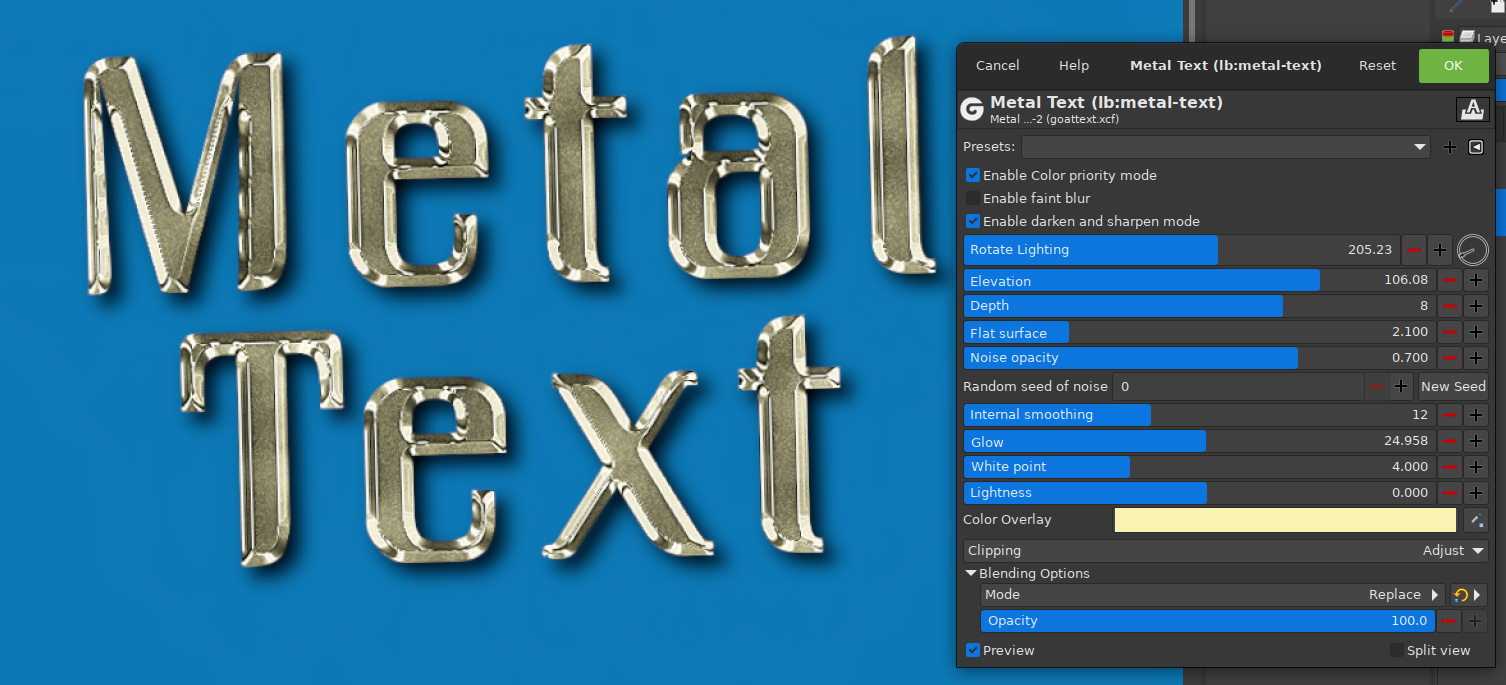Increase Rotate Lighting with plus button
The image size is (1506, 685).
click(x=1440, y=250)
